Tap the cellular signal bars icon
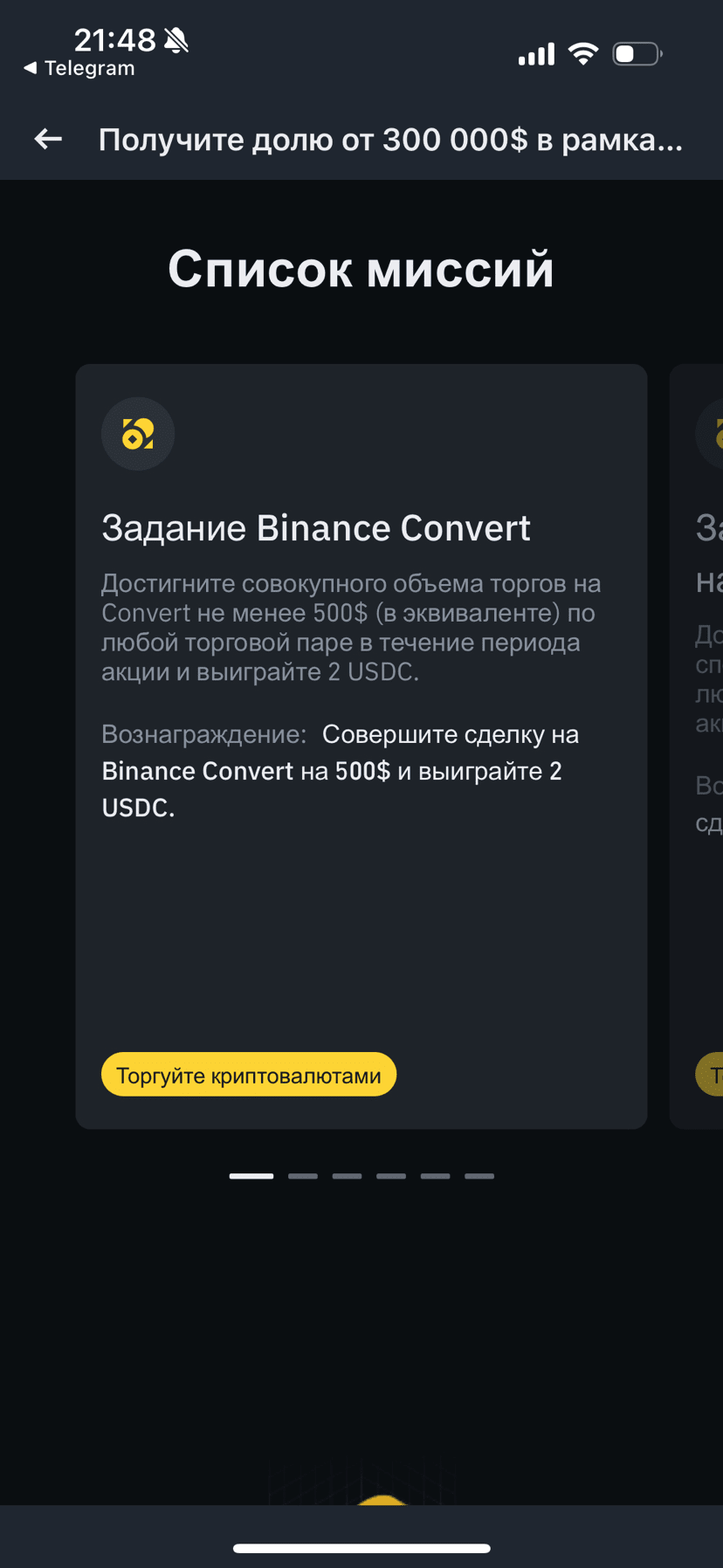Viewport: 723px width, 1568px height. [x=536, y=54]
